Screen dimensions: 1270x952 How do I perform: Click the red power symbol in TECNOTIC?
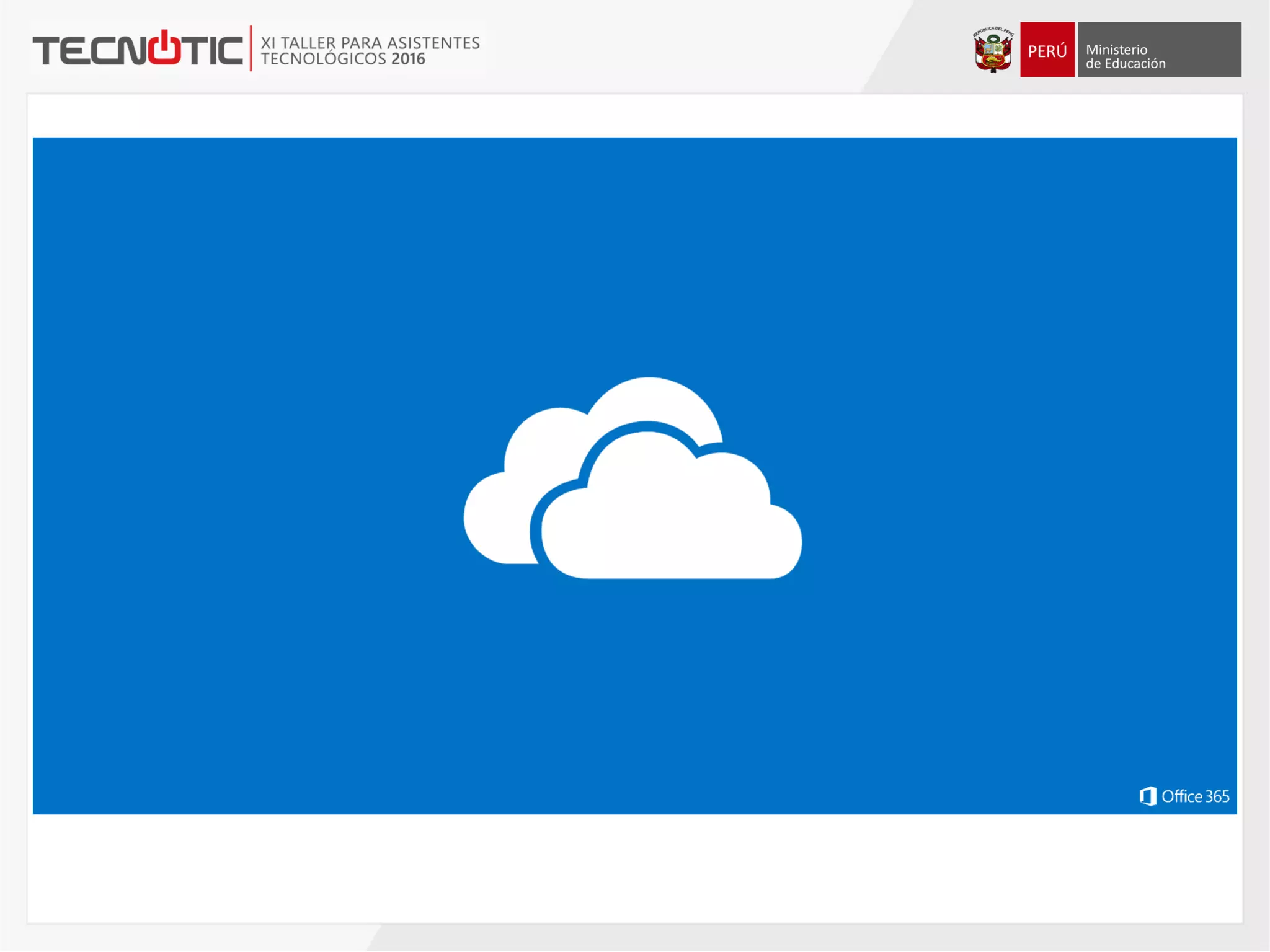(164, 47)
